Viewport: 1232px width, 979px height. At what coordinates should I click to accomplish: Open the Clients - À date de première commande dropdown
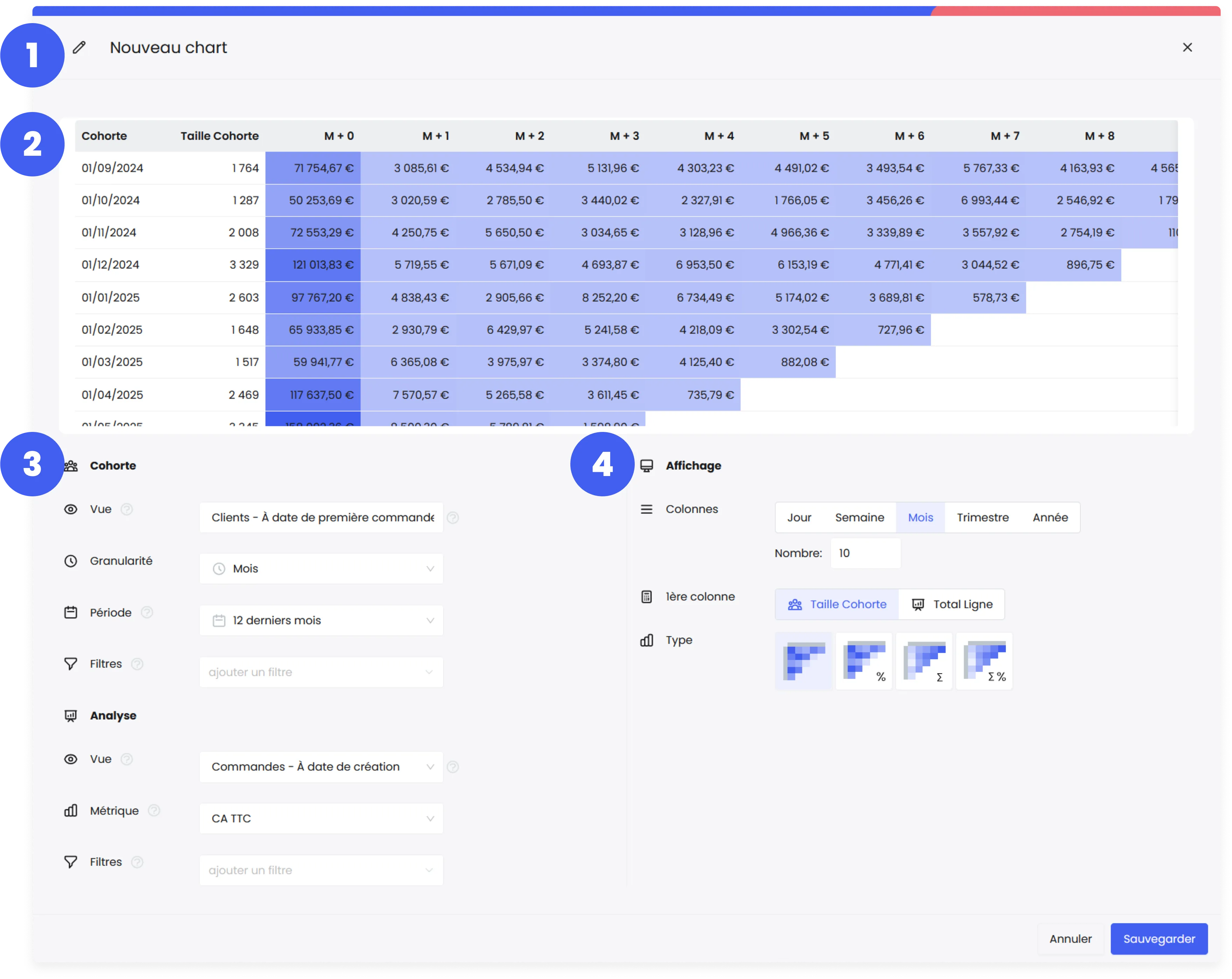pos(321,518)
